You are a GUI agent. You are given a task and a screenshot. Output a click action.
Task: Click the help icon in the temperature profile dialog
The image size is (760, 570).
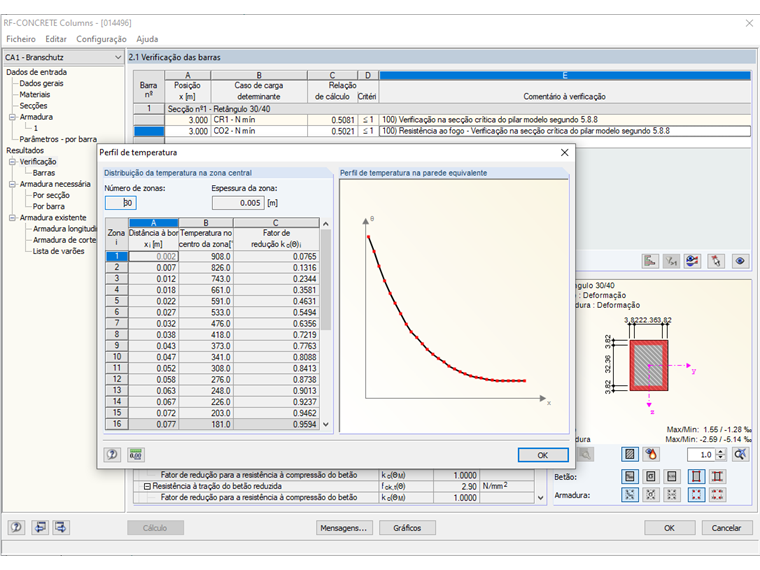pyautogui.click(x=112, y=455)
